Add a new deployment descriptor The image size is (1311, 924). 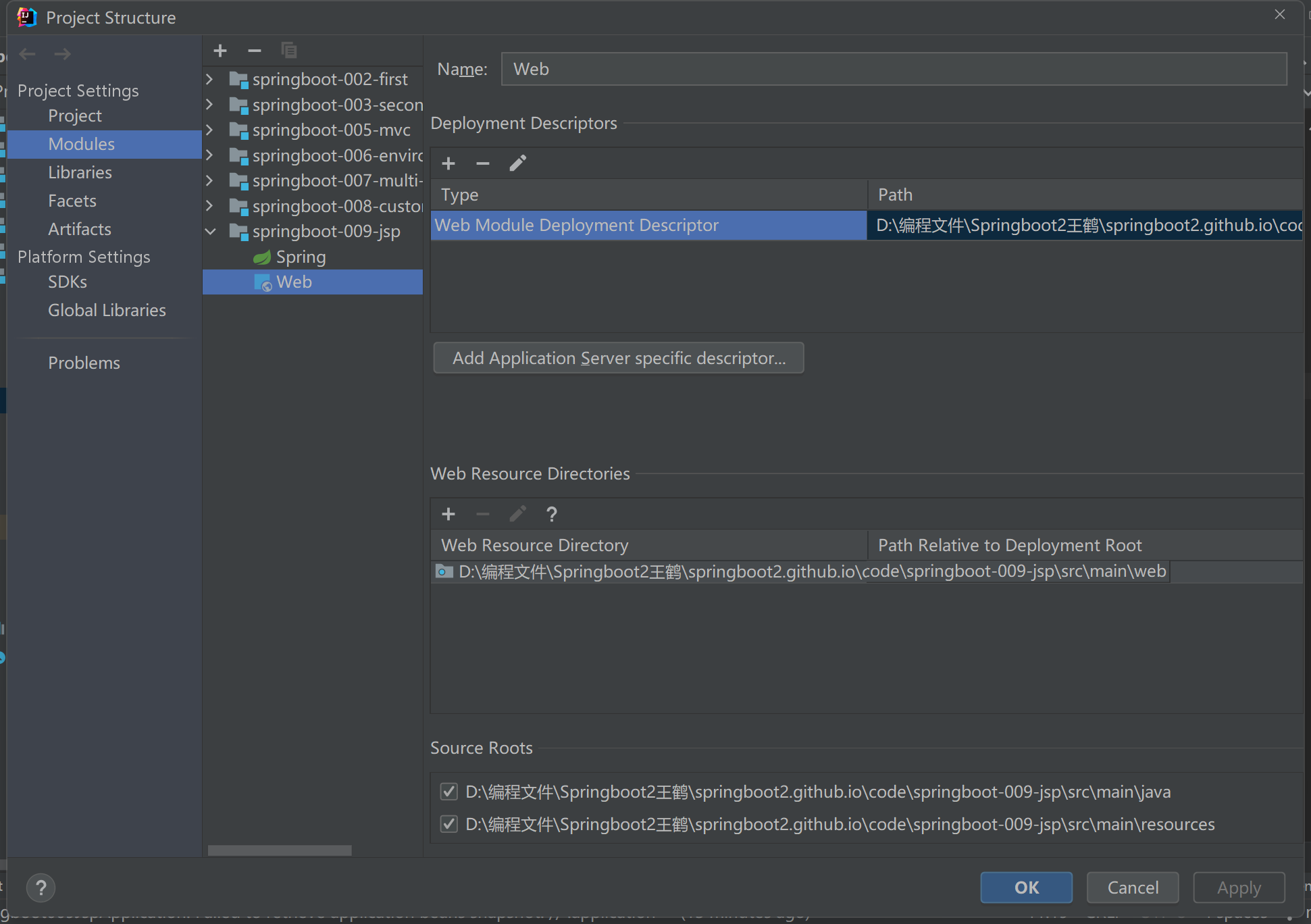tap(448, 163)
